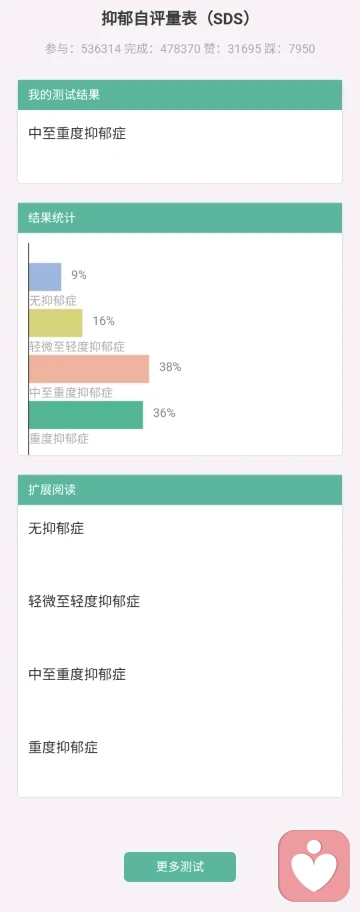Open 更多测试 button
This screenshot has height=912, width=360.
coord(180,867)
